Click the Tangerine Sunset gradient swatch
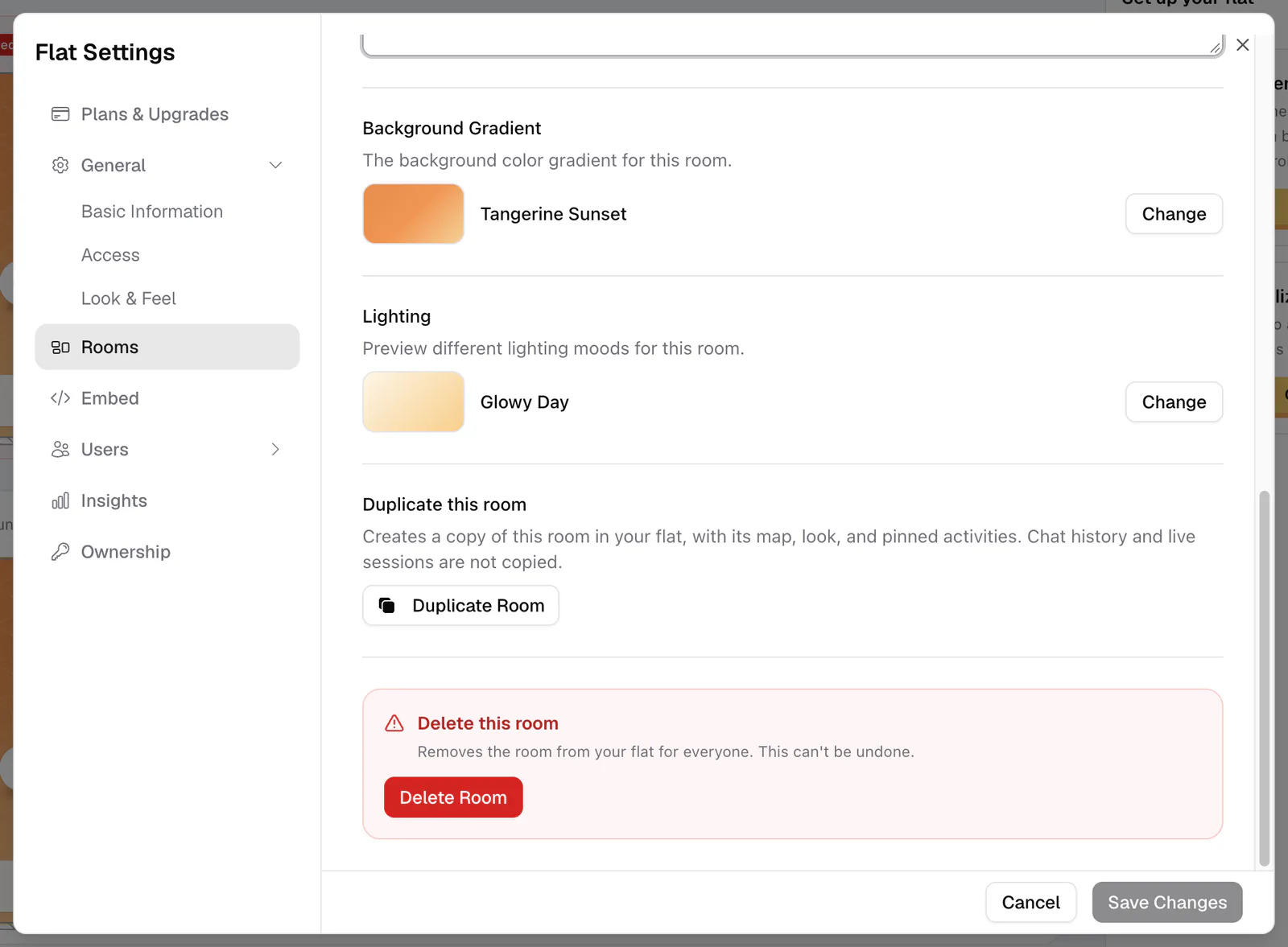1288x947 pixels. pyautogui.click(x=414, y=214)
